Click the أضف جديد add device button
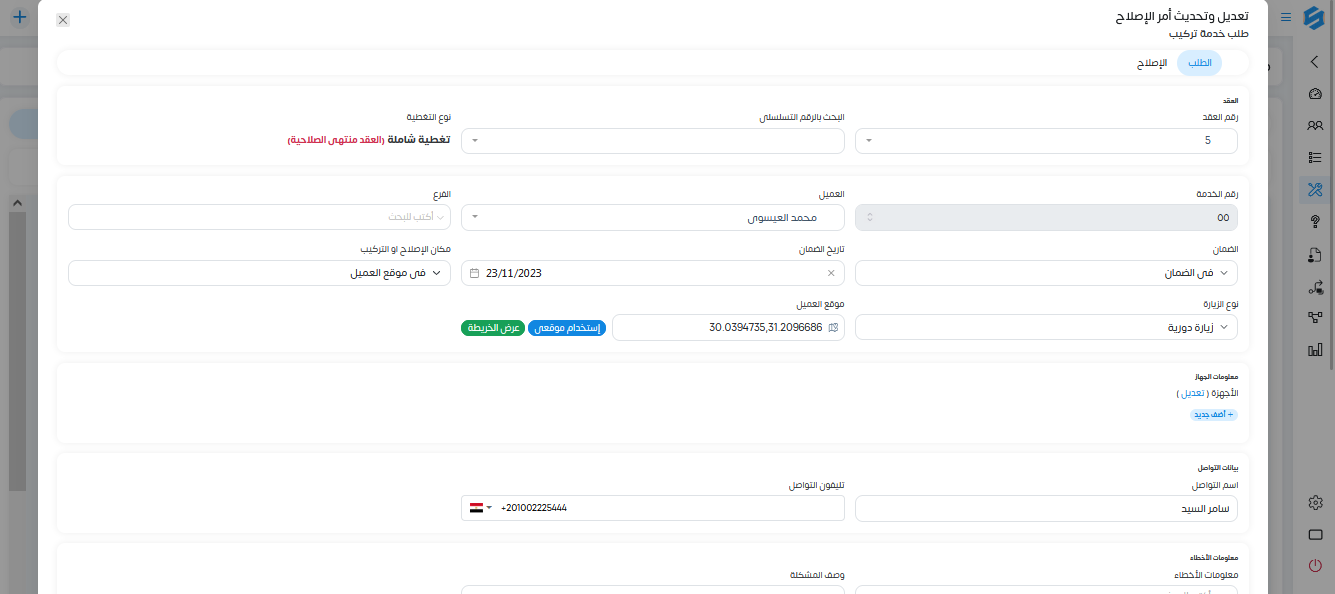This screenshot has height=594, width=1335. 1213,414
